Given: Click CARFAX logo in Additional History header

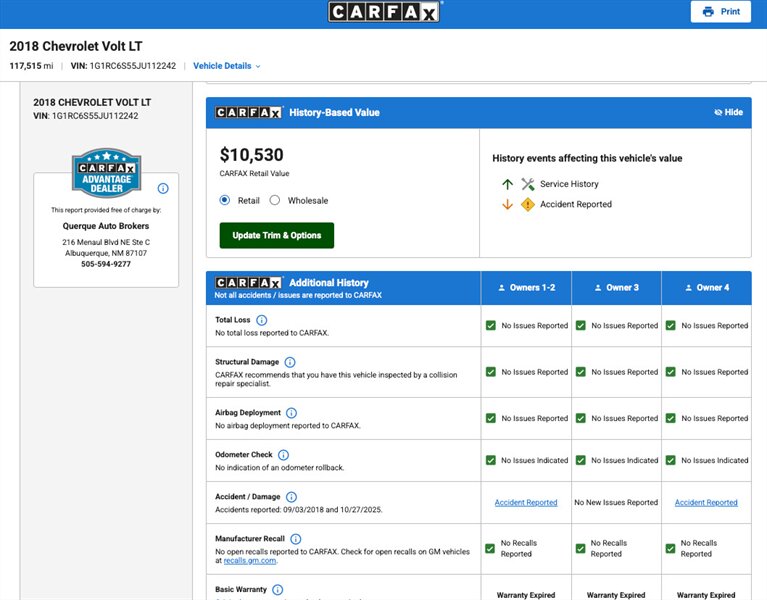Looking at the screenshot, I should [x=248, y=283].
